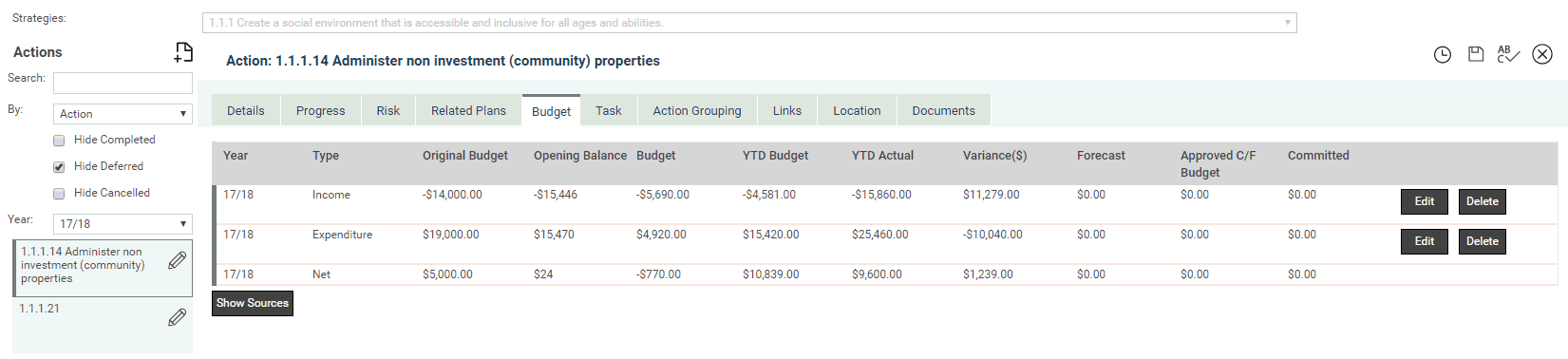
Task: Focus the actions Search field
Action: tap(123, 83)
